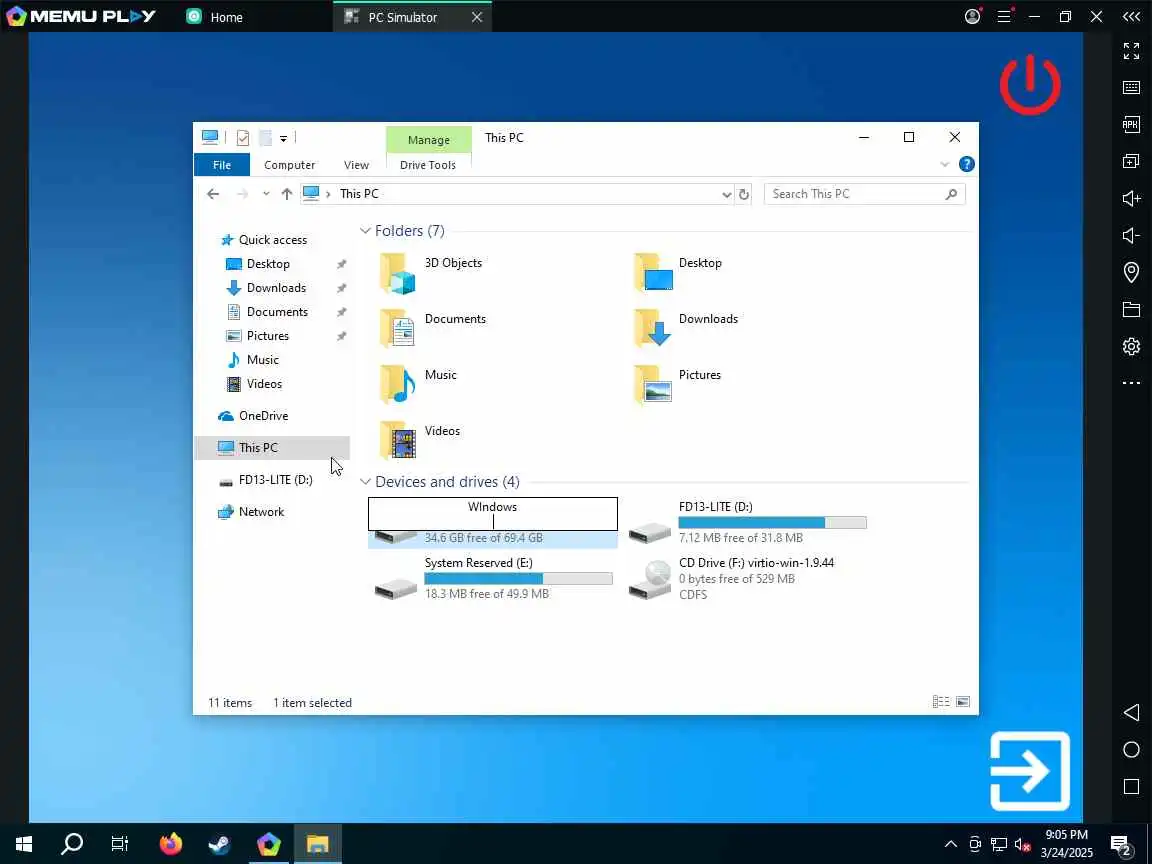Collapse the MEmu sidebar with the arrows
This screenshot has height=864, width=1152.
1131,16
